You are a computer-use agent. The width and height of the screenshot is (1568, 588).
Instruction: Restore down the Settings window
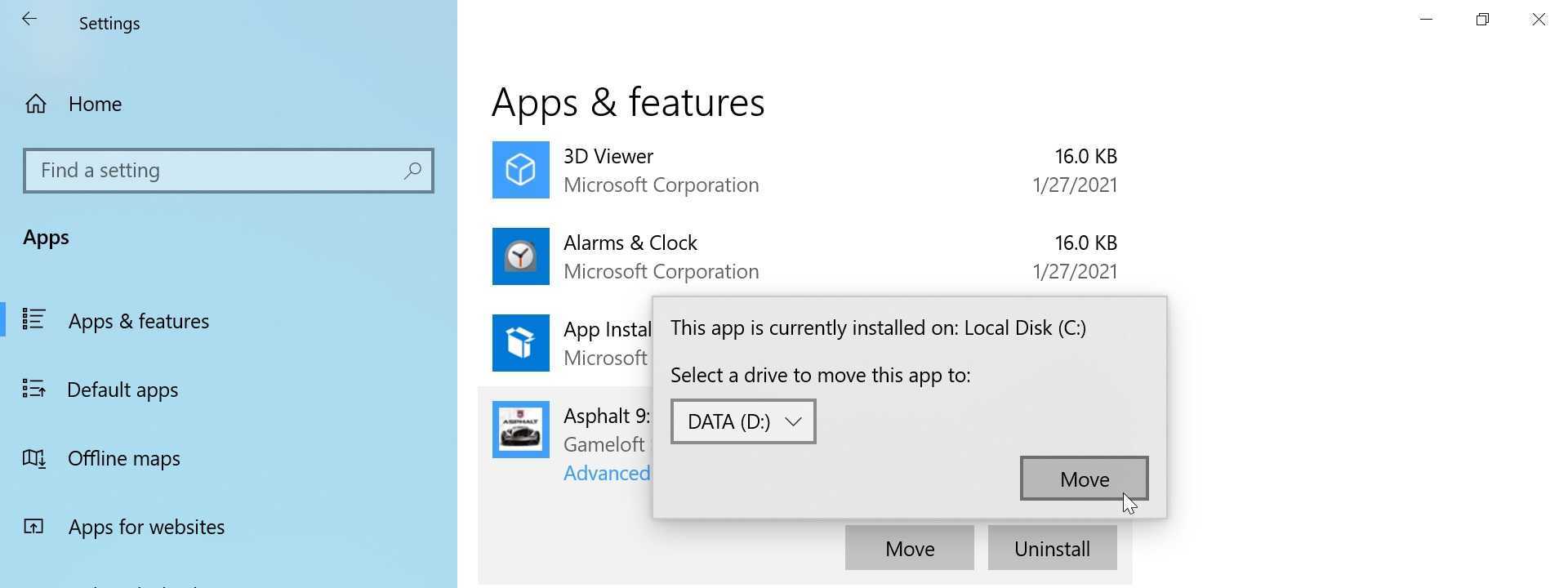(x=1482, y=20)
